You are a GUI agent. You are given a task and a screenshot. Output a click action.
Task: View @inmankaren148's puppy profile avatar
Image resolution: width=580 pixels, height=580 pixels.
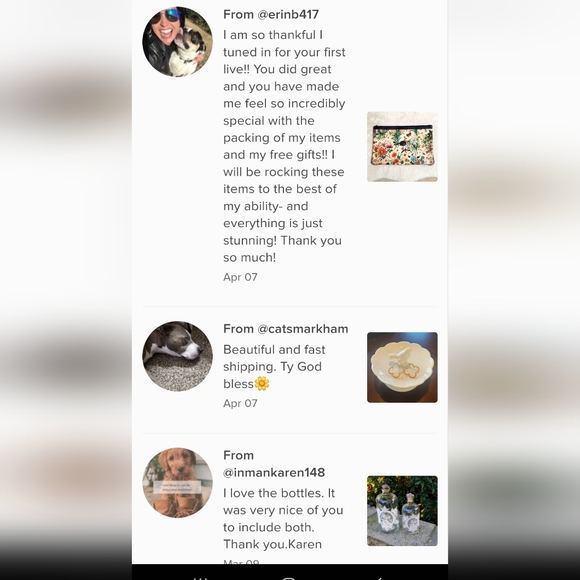[x=178, y=483]
